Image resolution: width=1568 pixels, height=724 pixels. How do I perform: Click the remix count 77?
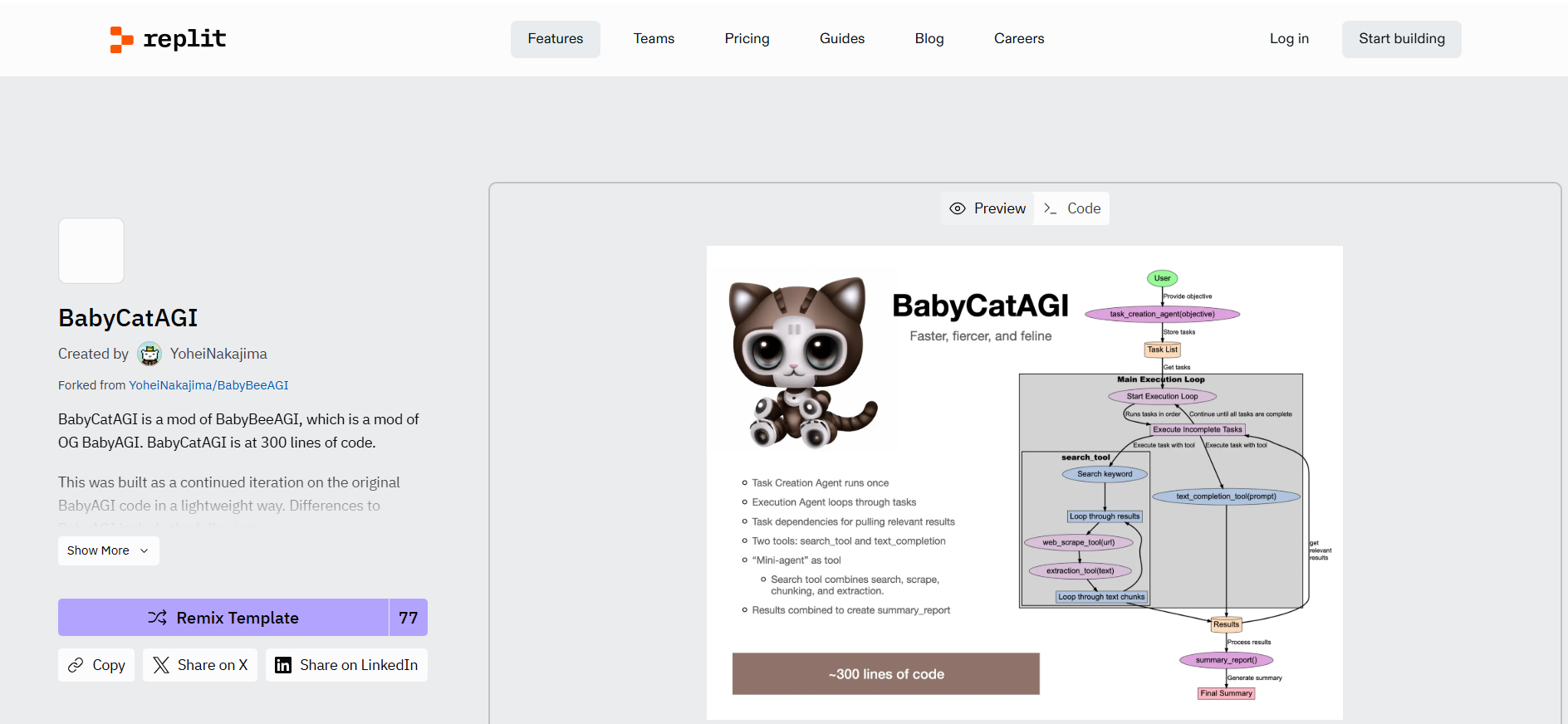click(409, 618)
